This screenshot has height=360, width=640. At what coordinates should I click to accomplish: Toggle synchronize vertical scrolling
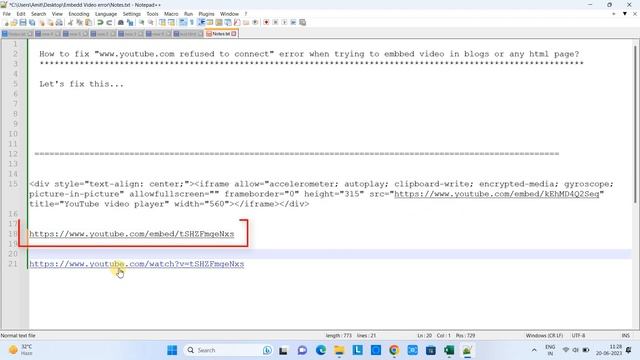tap(162, 22)
